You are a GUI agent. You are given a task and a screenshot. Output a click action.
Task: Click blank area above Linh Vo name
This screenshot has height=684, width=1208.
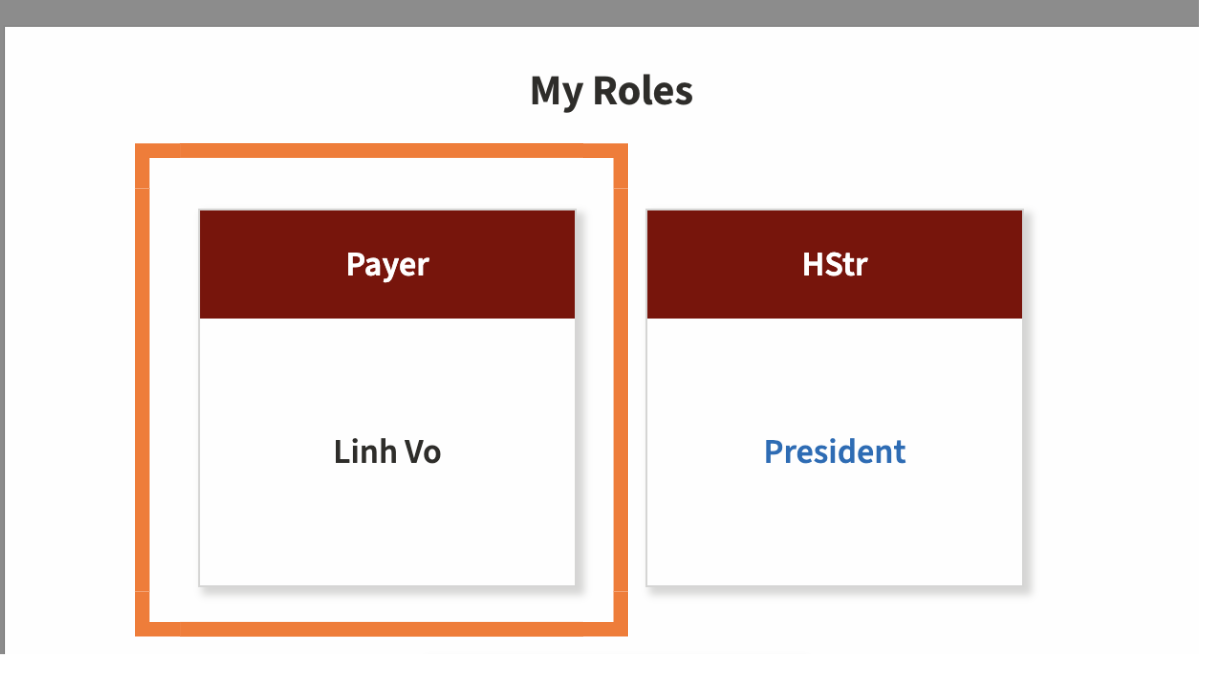pyautogui.click(x=387, y=375)
